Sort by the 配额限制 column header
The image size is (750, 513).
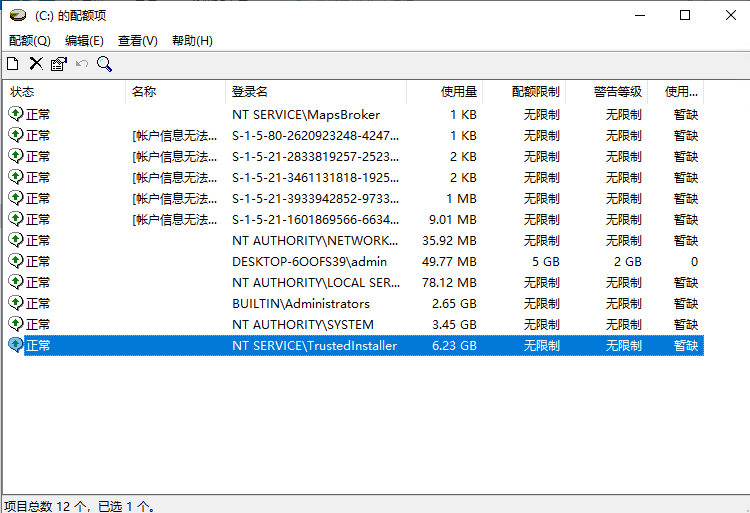tap(524, 92)
